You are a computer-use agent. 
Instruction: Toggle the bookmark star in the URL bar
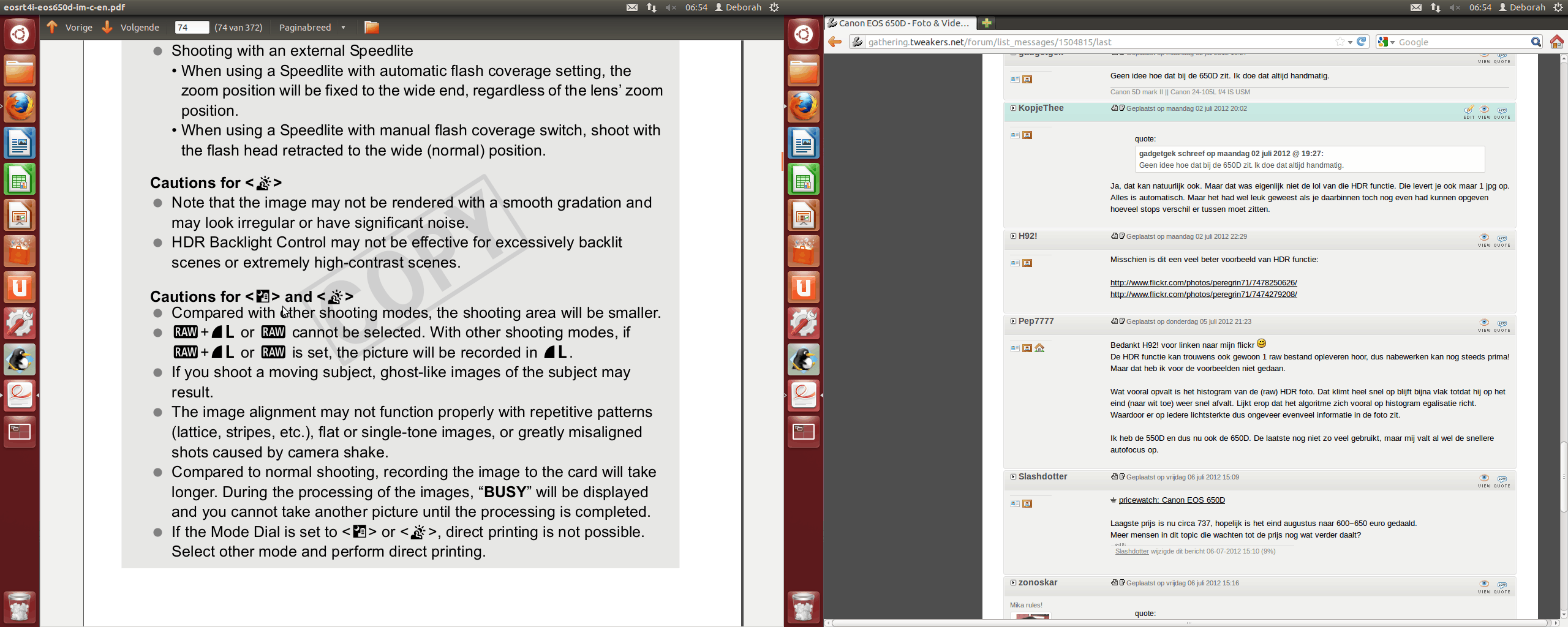(x=1340, y=42)
